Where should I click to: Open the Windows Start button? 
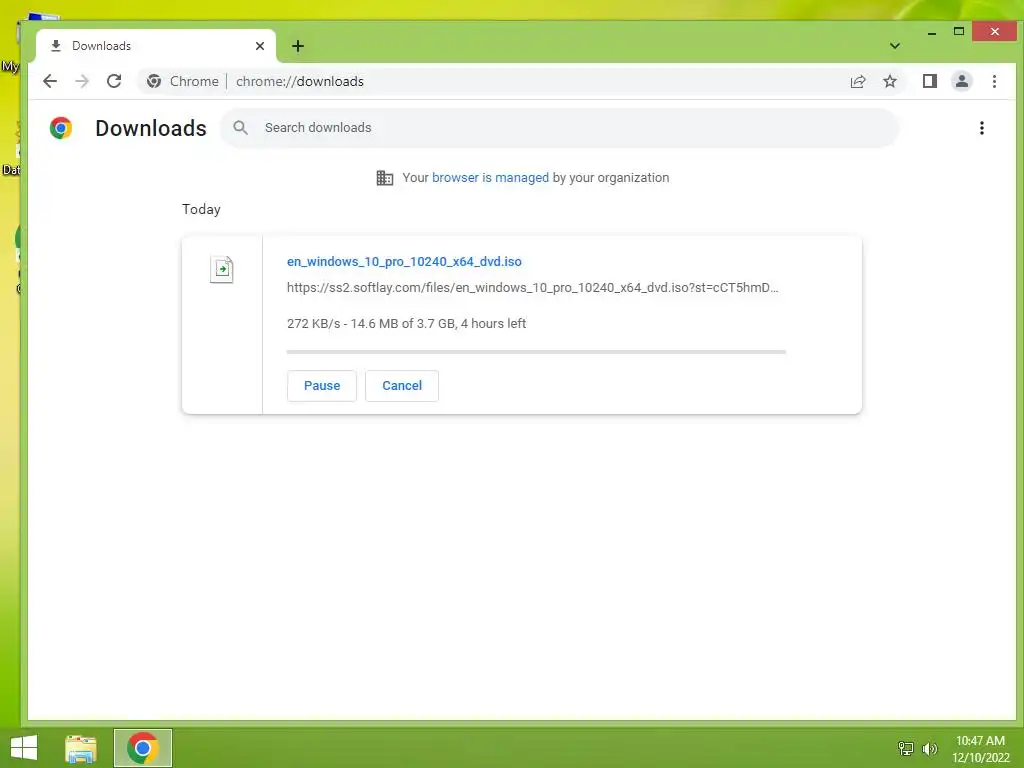pos(24,748)
